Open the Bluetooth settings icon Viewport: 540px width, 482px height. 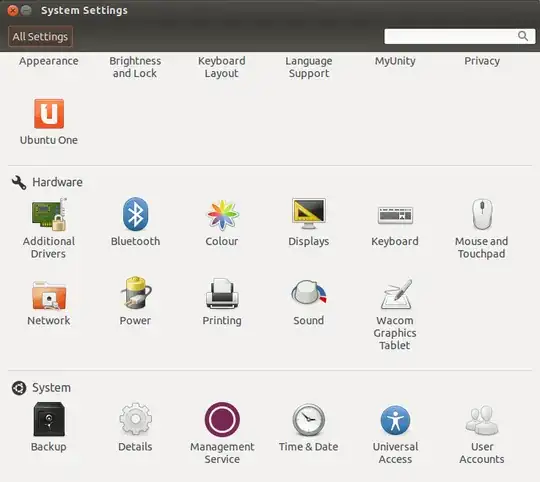point(135,214)
